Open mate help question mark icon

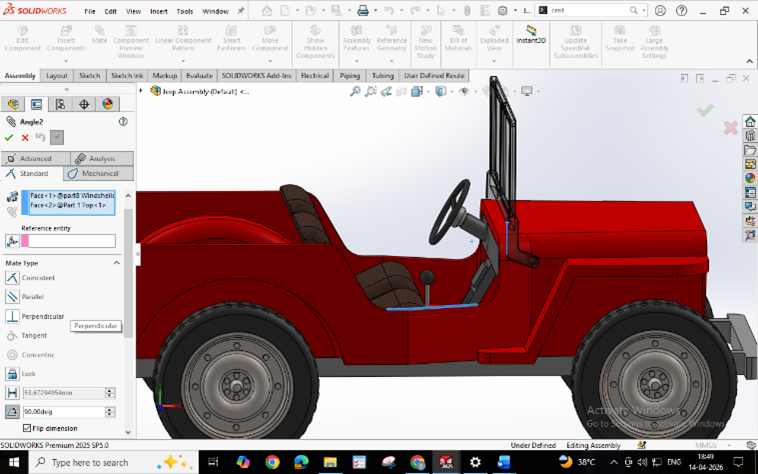[123, 122]
